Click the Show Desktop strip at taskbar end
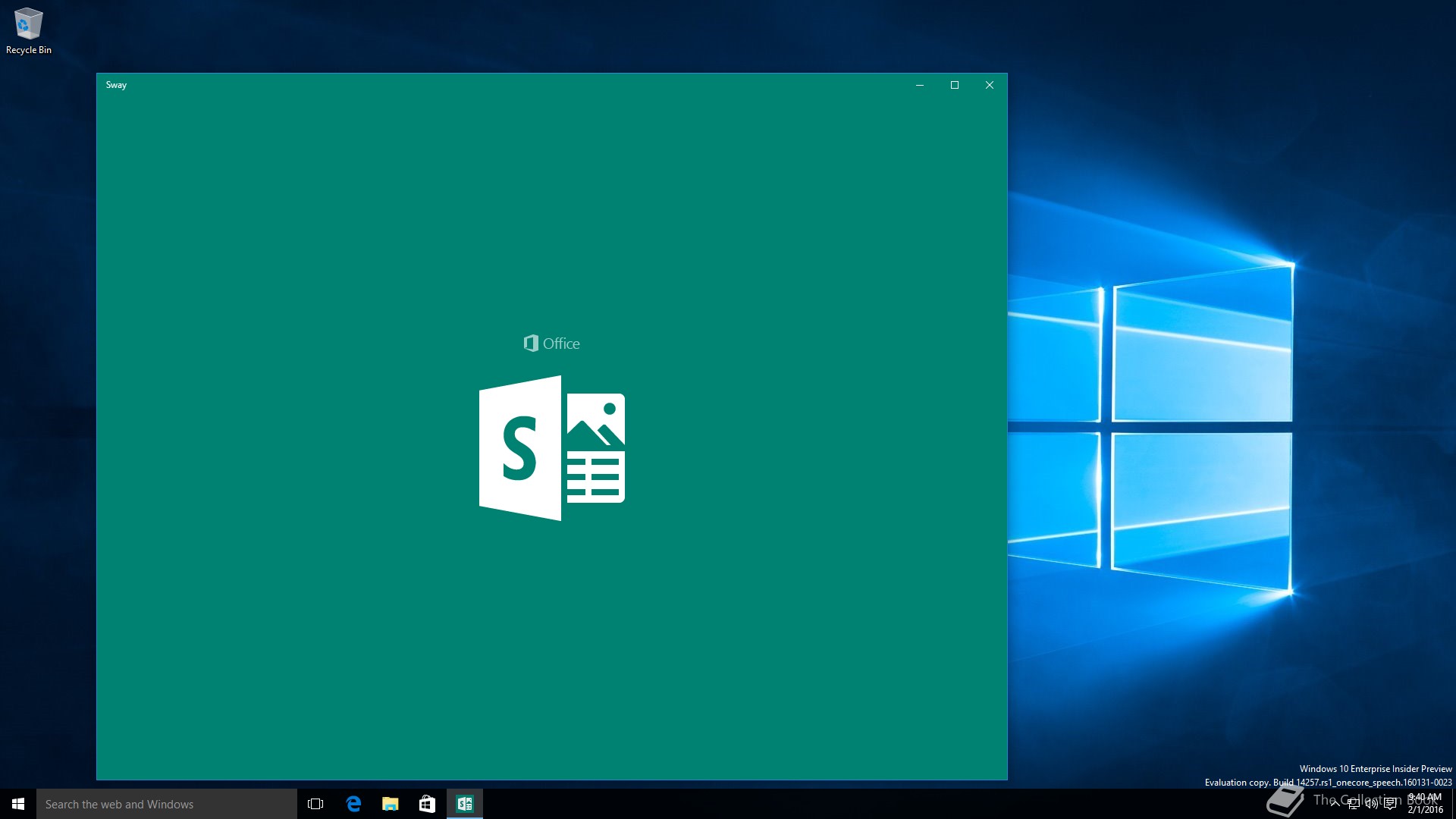The image size is (1456, 819). pyautogui.click(x=1454, y=804)
